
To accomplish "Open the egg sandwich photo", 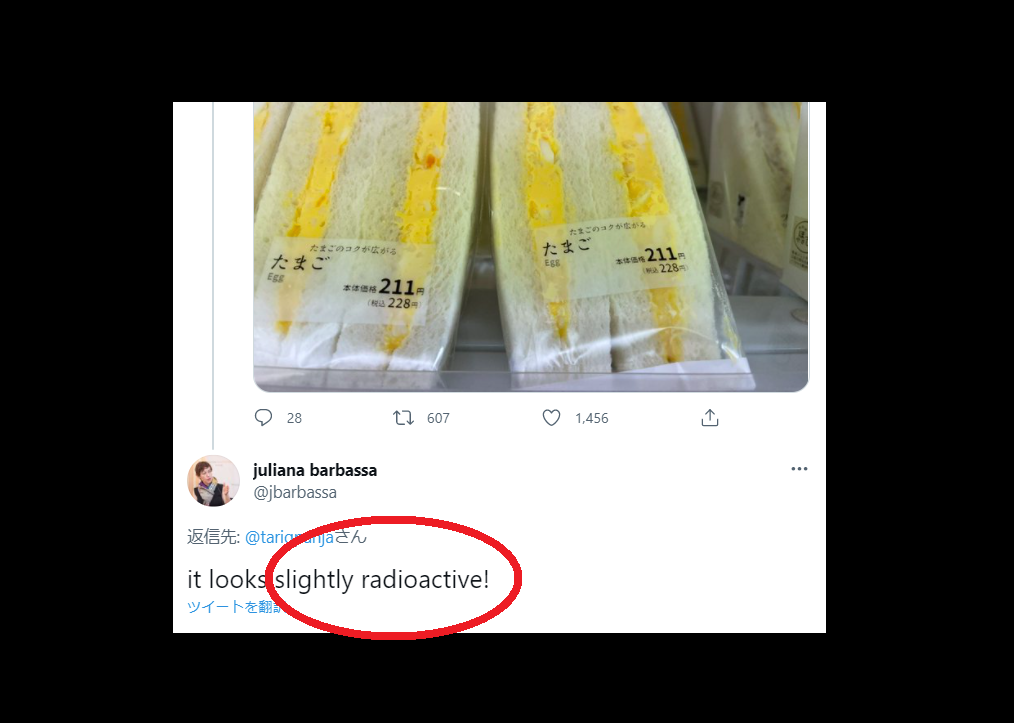I will coord(531,246).
